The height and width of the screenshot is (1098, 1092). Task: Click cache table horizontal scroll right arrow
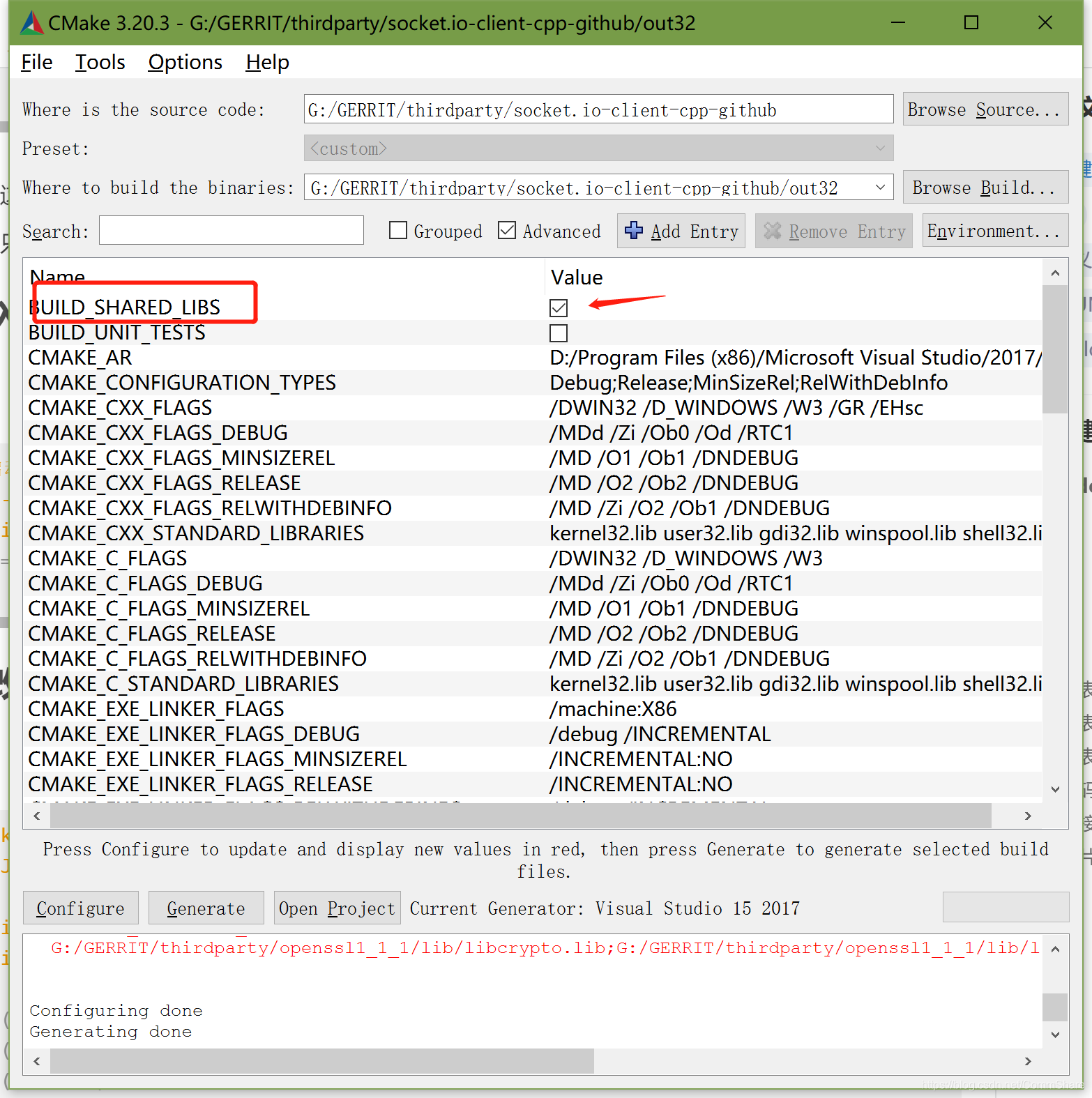(x=1027, y=816)
